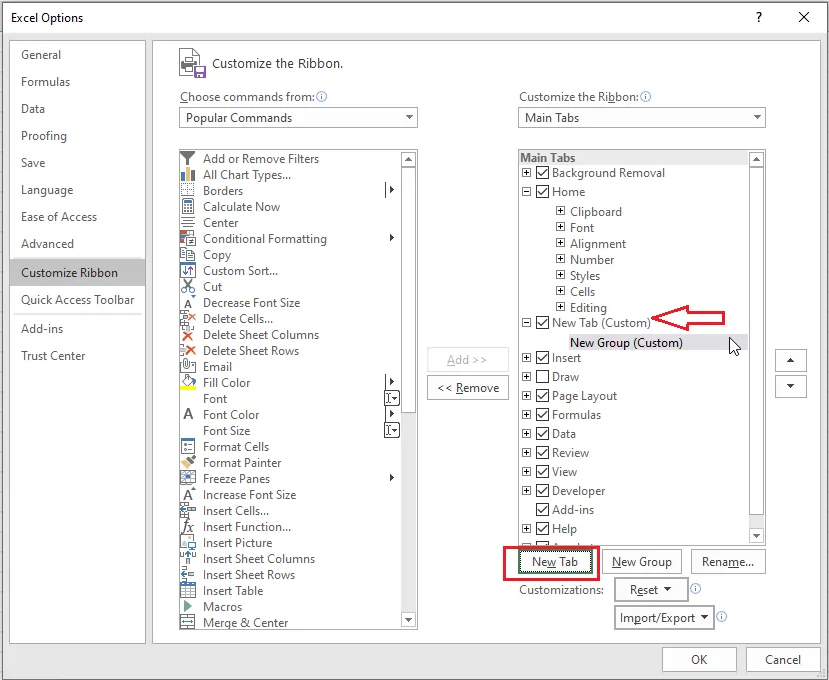Image resolution: width=829 pixels, height=680 pixels.
Task: Click the Move Up arrow button
Action: pos(790,360)
